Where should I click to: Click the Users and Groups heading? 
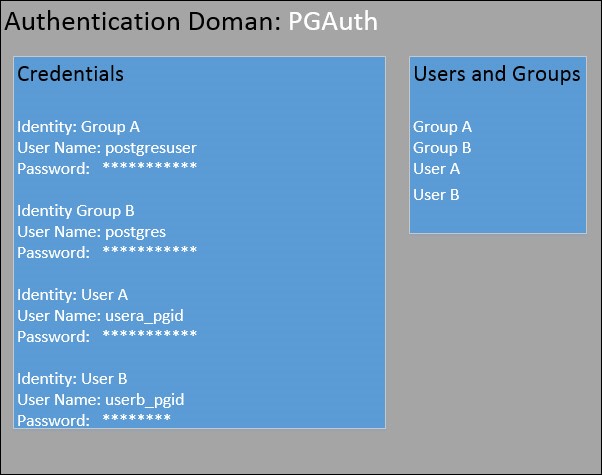click(x=497, y=74)
